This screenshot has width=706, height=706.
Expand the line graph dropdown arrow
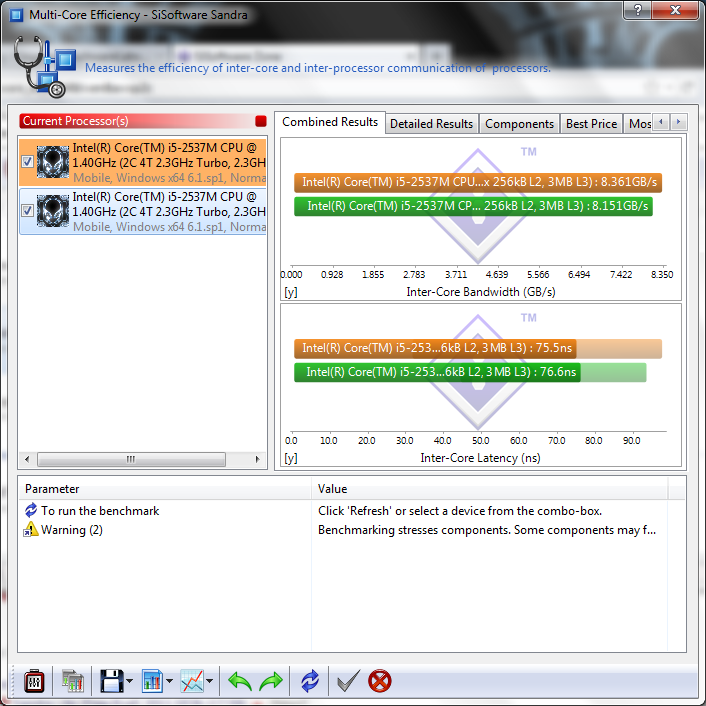coord(209,681)
